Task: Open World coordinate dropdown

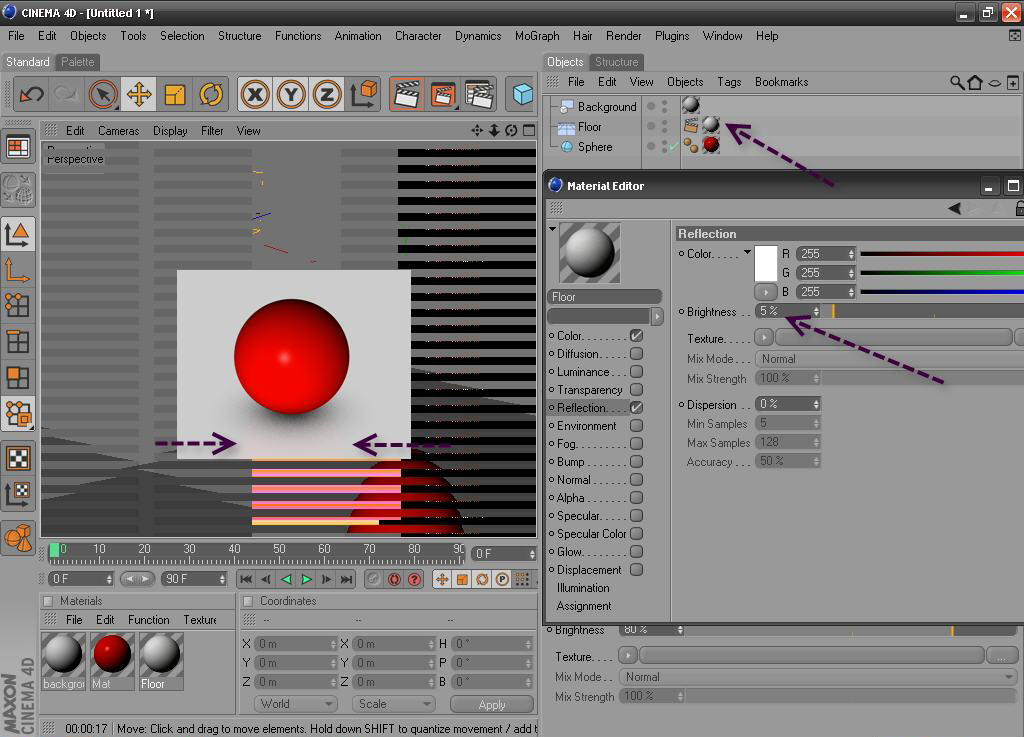Action: pyautogui.click(x=296, y=704)
